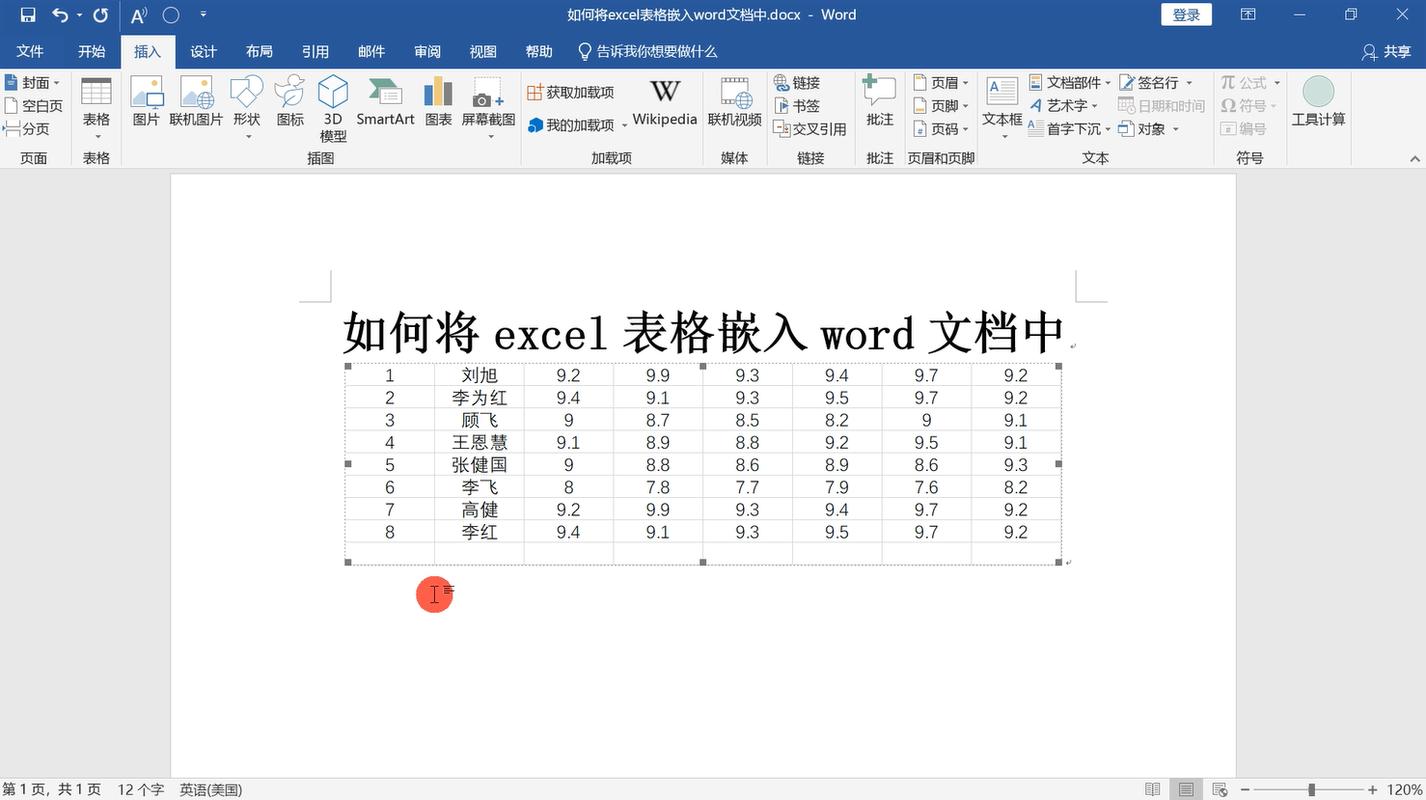Click the Share (共享) button
1426x800 pixels.
tap(1386, 52)
